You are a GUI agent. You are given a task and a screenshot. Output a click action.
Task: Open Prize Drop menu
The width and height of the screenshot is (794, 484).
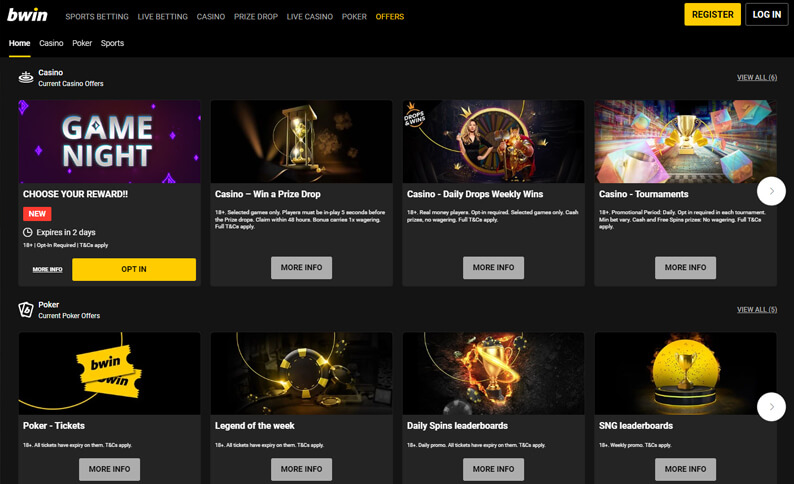256,17
